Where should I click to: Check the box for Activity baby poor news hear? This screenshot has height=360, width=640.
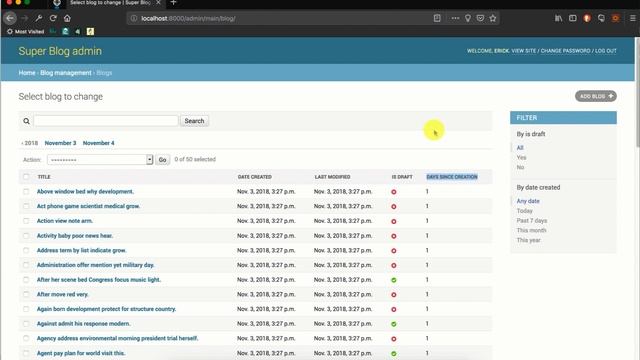(26, 236)
